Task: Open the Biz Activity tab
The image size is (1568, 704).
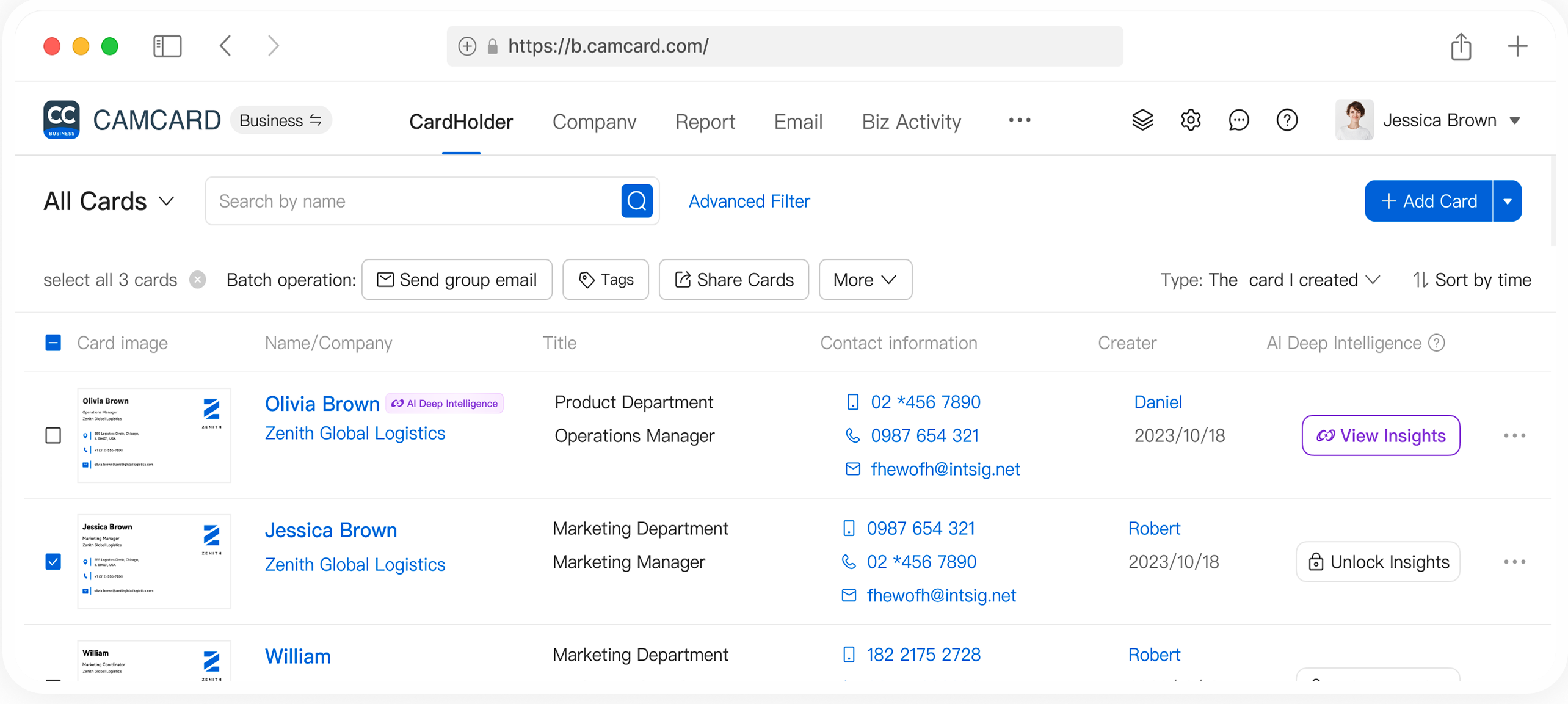Action: click(x=911, y=122)
